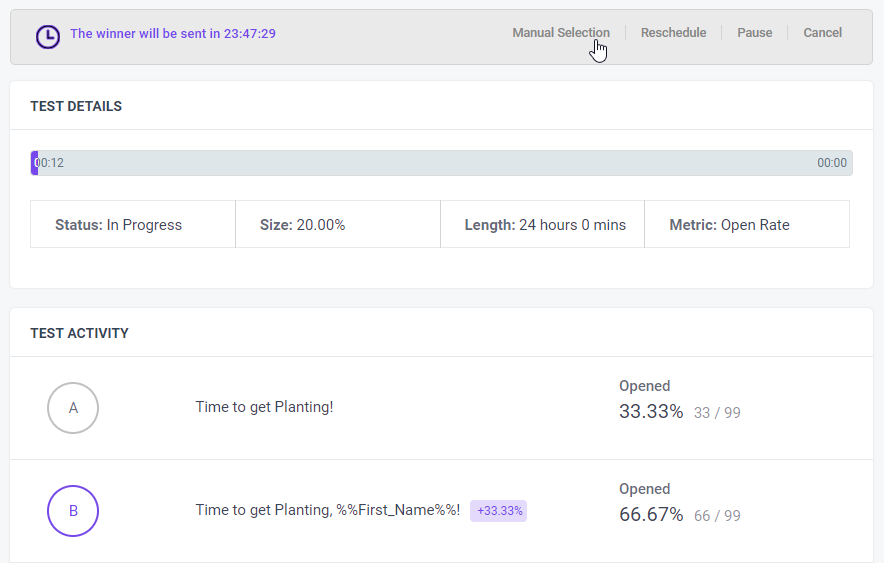Click variant B's 66.67% opened rate
Screen dimensions: 884x563
(651, 515)
